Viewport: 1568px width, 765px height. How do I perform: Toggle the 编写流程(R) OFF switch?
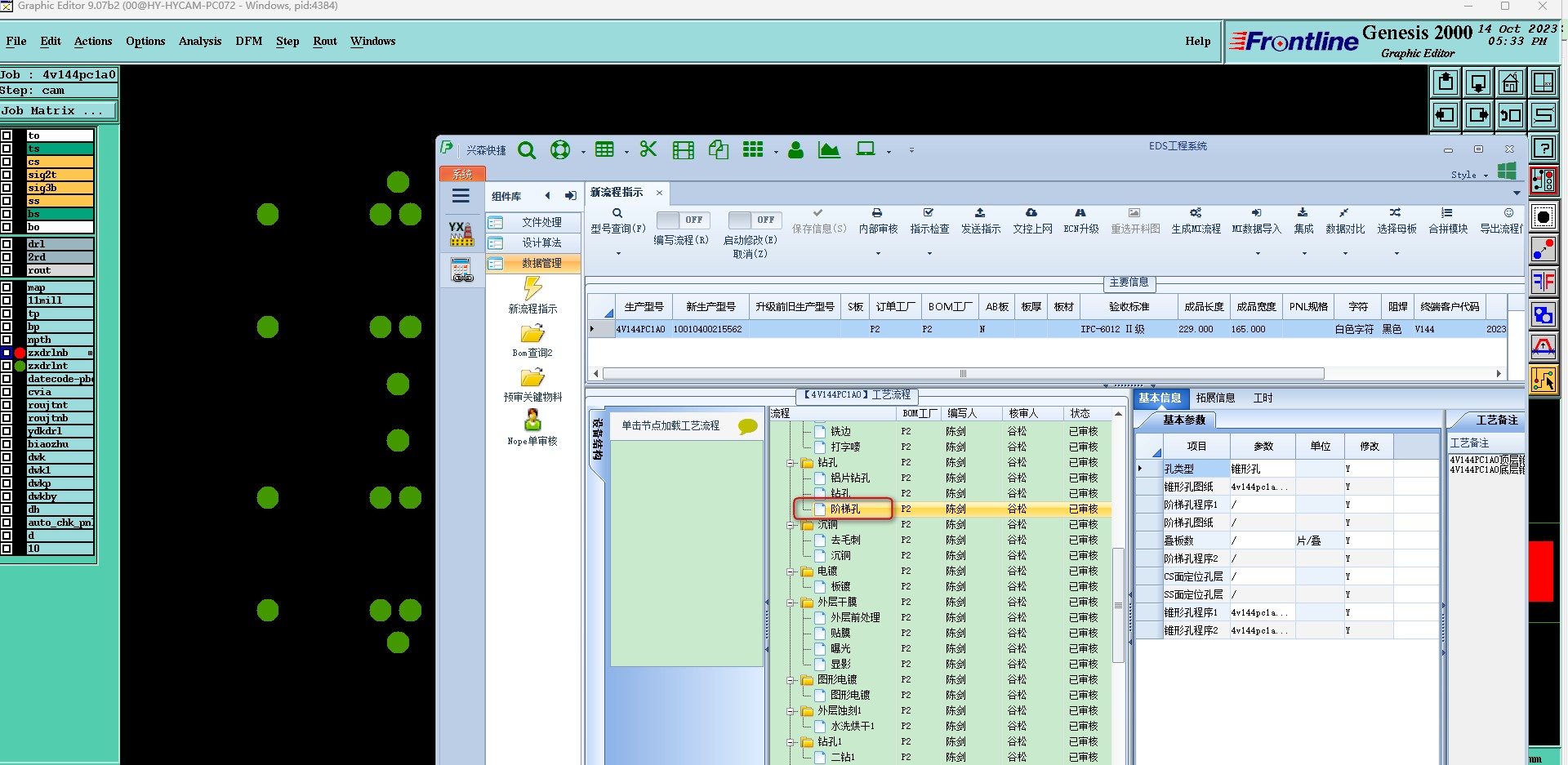tap(683, 220)
